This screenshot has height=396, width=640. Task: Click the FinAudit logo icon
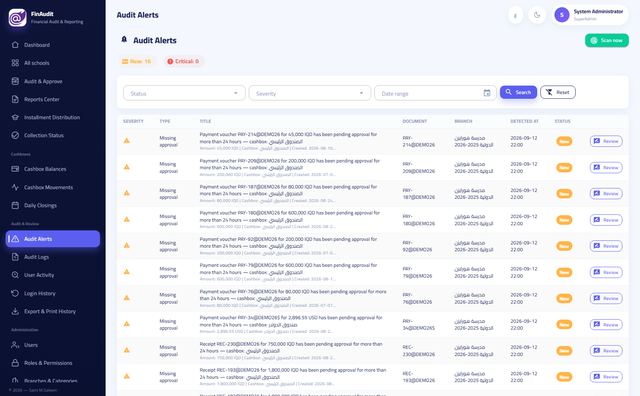pos(17,18)
